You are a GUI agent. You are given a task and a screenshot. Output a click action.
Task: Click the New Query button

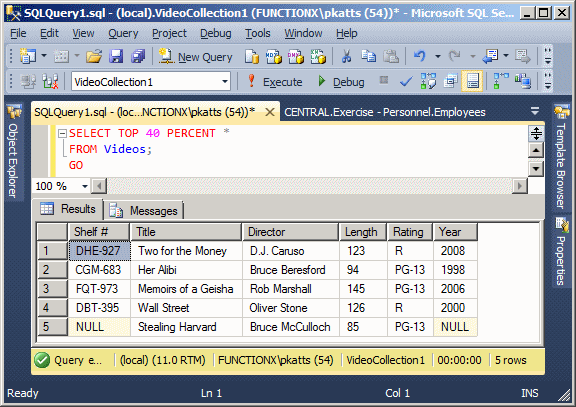(x=195, y=57)
